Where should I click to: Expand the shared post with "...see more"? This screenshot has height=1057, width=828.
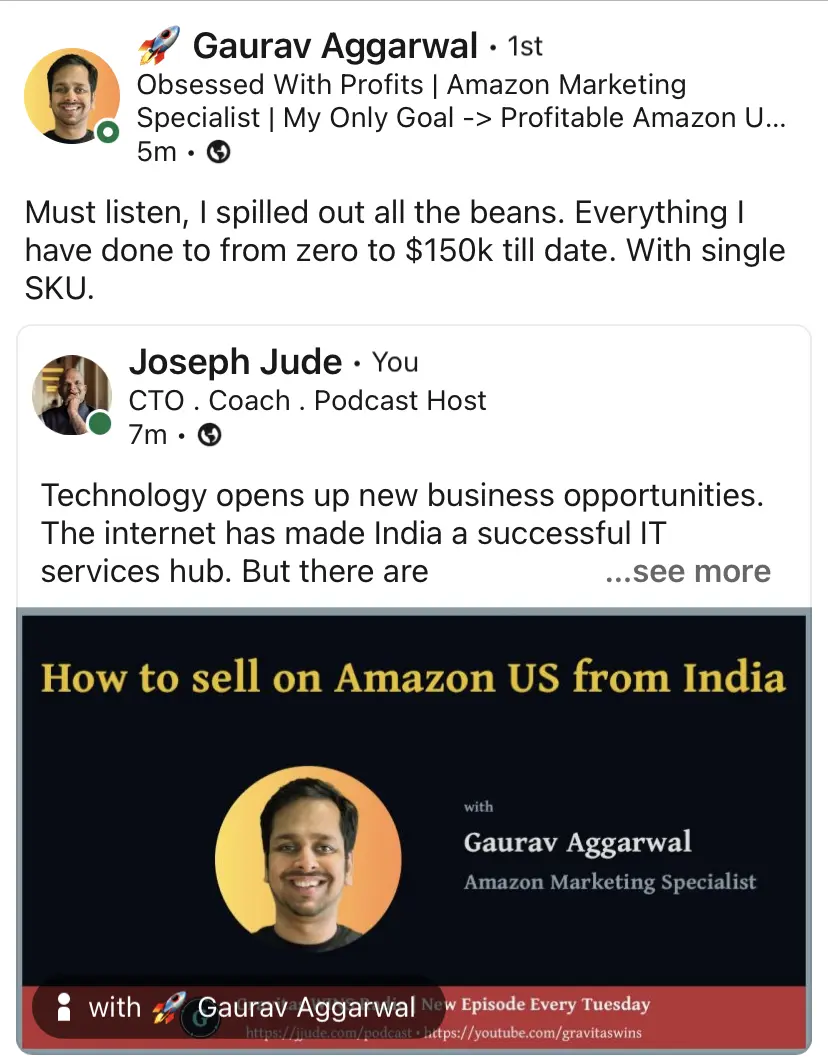(688, 571)
